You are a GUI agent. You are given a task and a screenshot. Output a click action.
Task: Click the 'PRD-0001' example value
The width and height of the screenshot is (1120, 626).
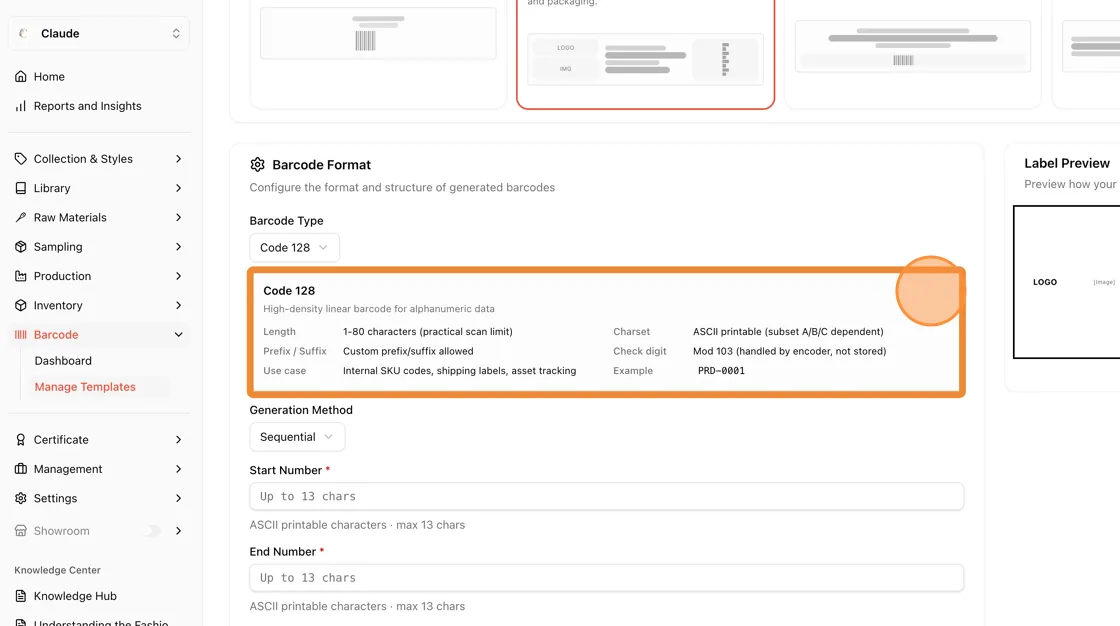(721, 371)
